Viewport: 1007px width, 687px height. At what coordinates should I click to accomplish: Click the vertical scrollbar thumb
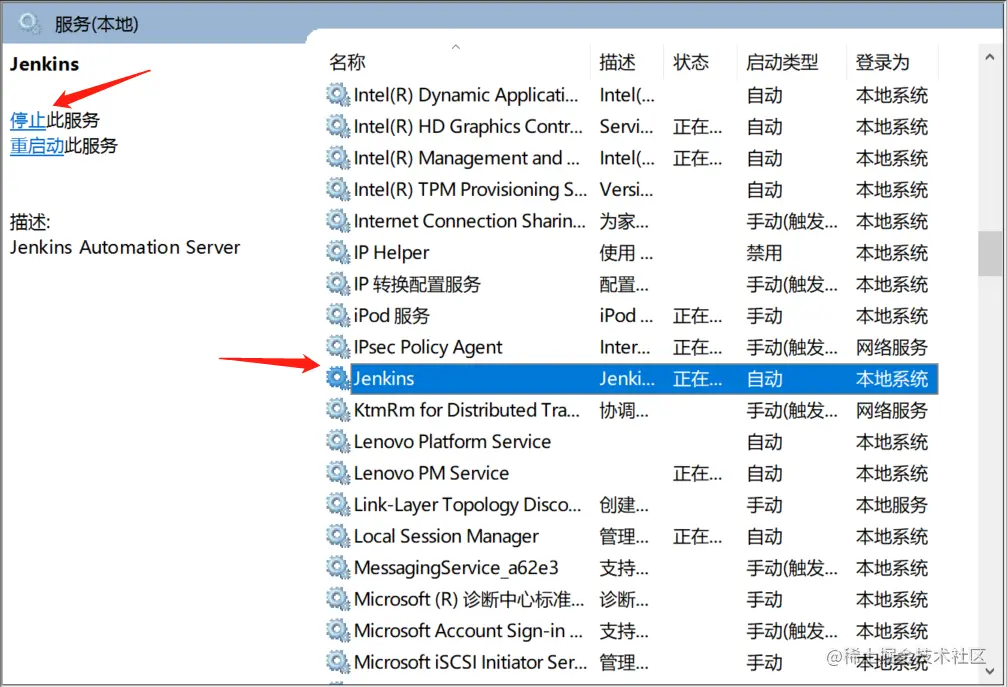990,254
